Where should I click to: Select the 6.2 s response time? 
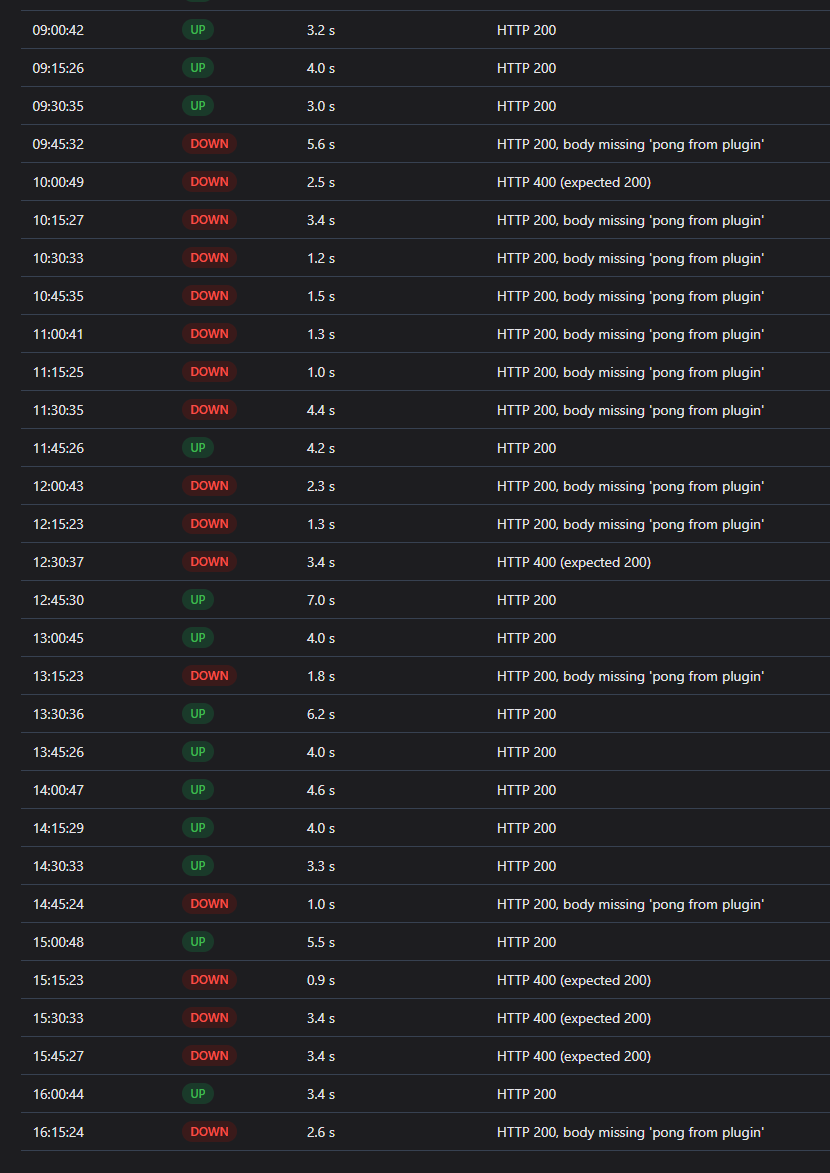pos(321,714)
